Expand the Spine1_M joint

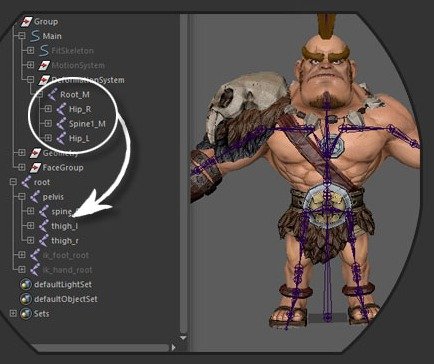click(x=48, y=123)
